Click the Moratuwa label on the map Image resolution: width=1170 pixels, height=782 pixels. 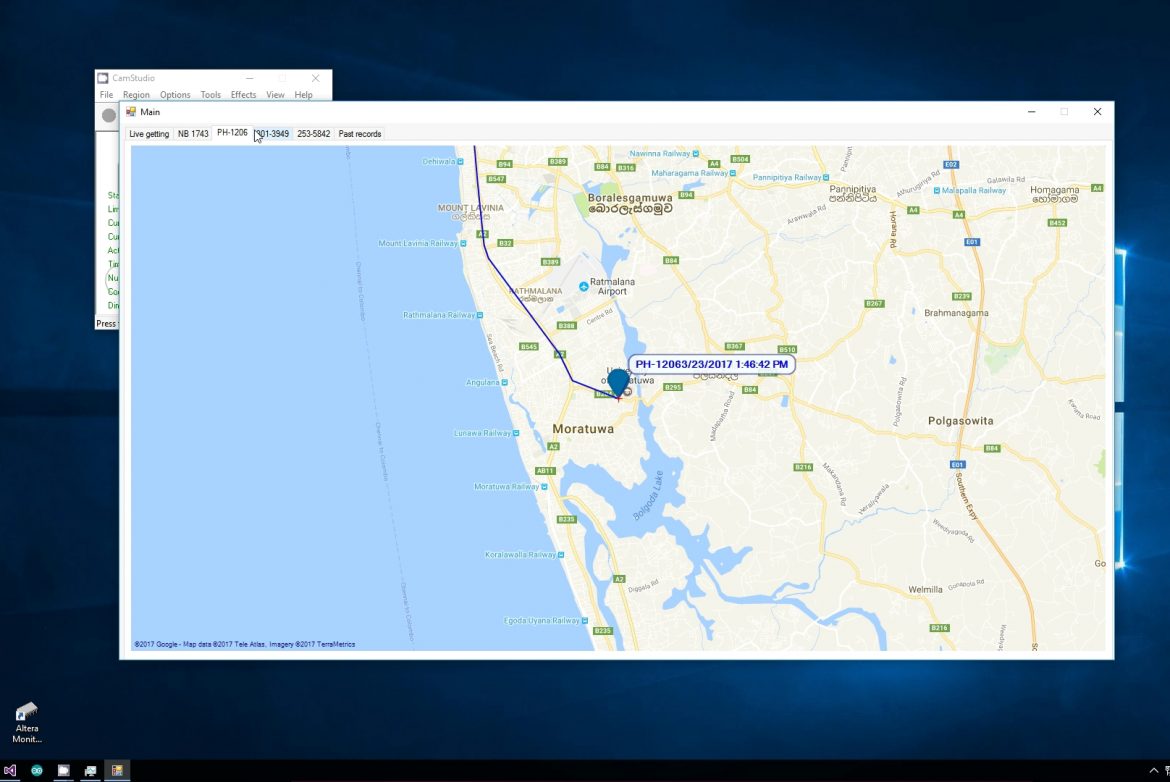pyautogui.click(x=583, y=428)
